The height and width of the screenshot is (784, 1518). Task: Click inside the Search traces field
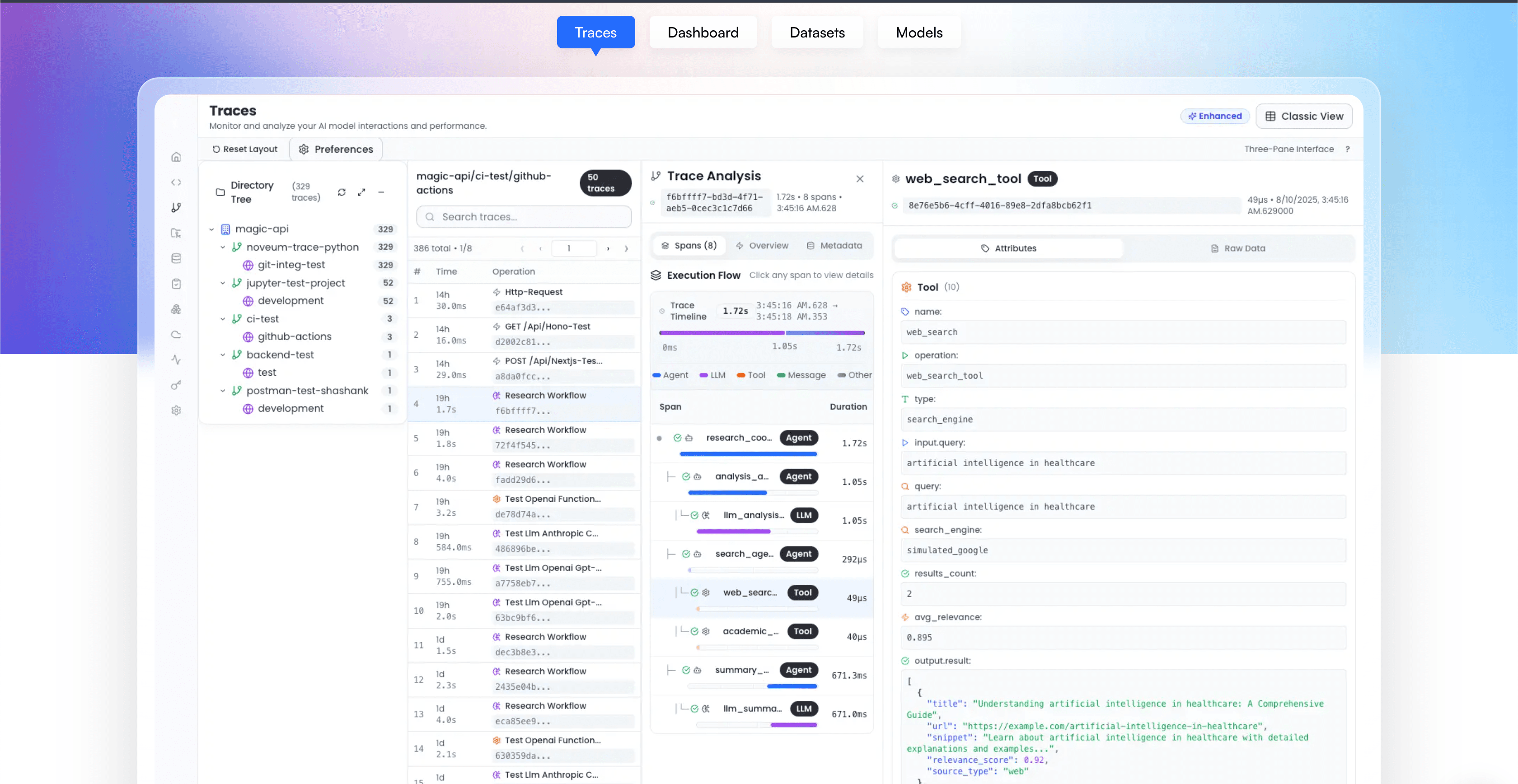[x=523, y=217]
